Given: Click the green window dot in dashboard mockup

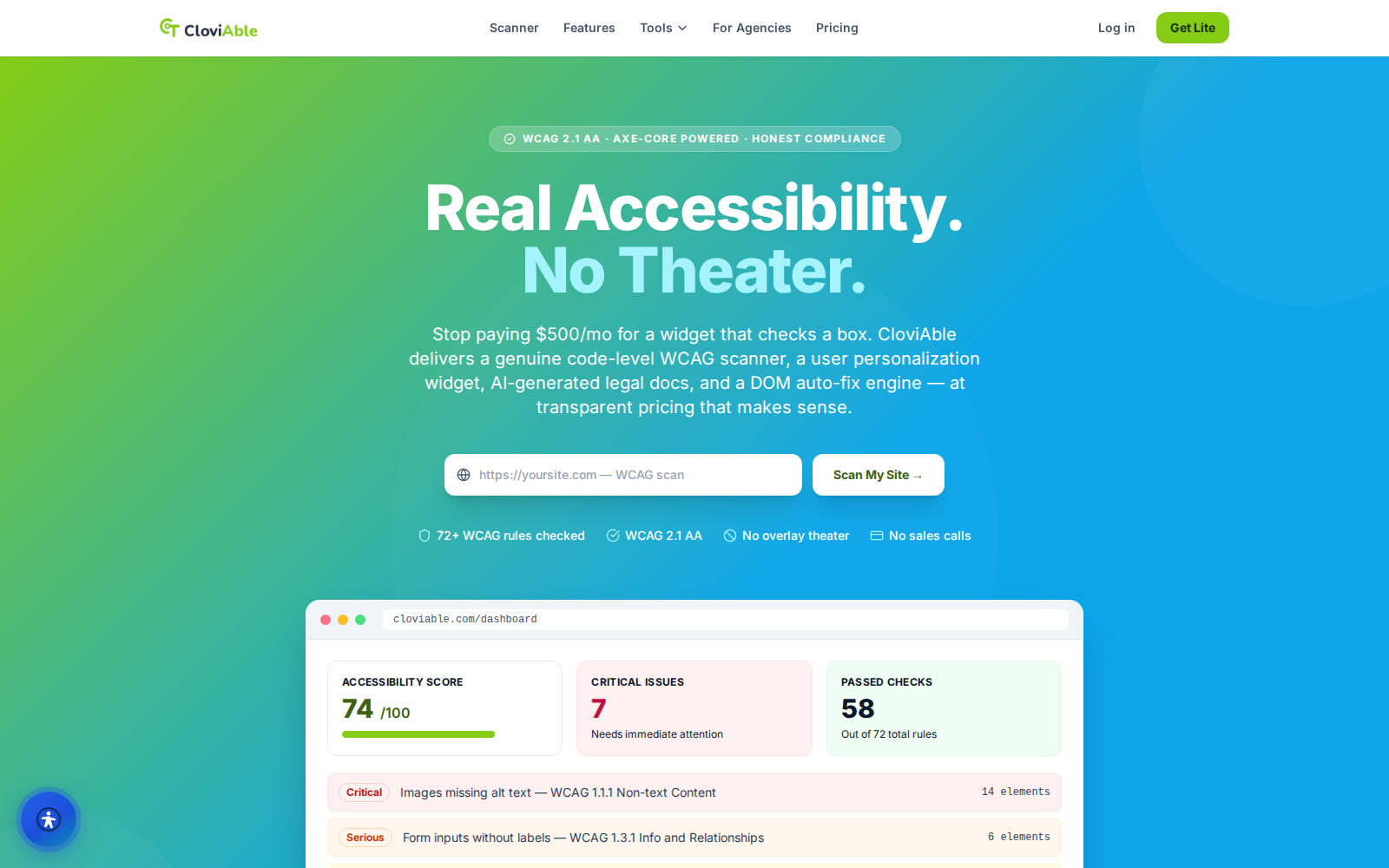Looking at the screenshot, I should [360, 620].
